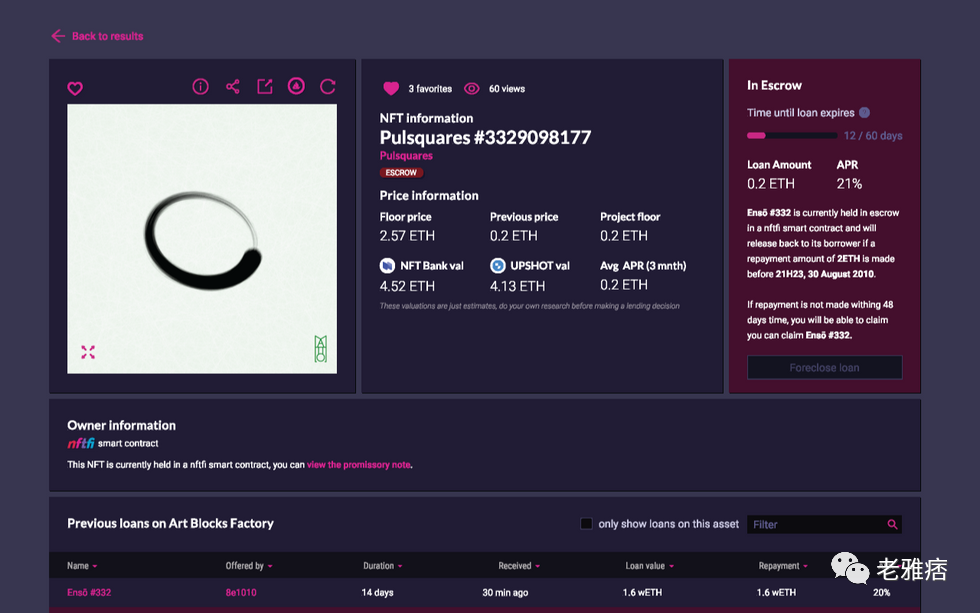Click the ESCROW status badge
This screenshot has height=613, width=980.
(401, 172)
